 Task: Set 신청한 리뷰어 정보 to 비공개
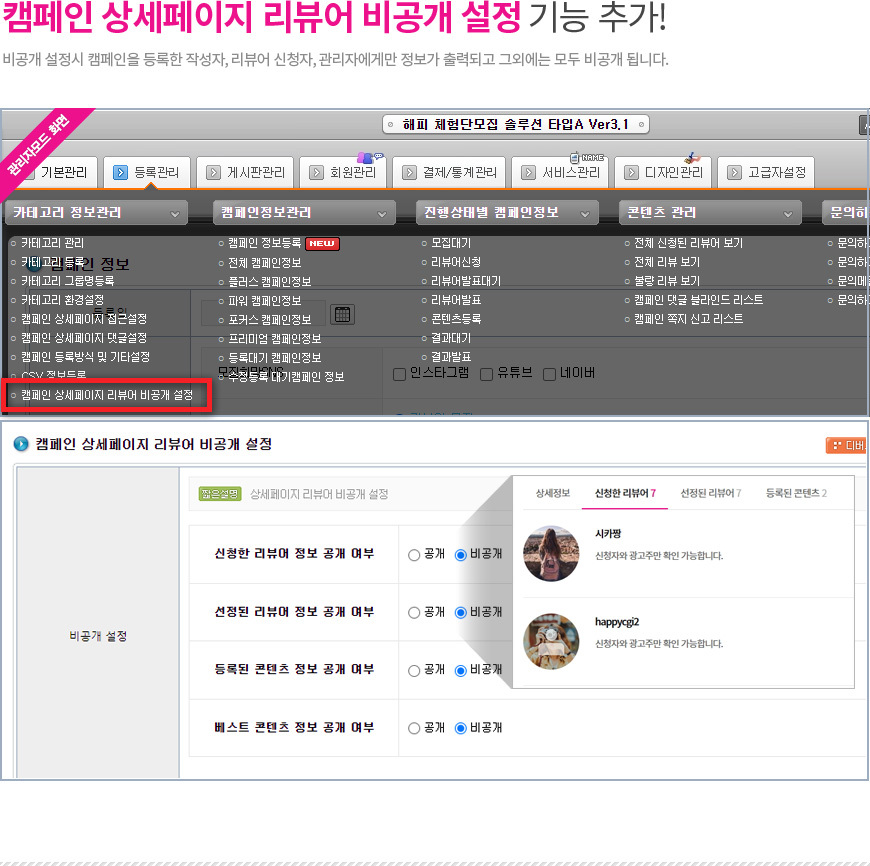point(461,555)
